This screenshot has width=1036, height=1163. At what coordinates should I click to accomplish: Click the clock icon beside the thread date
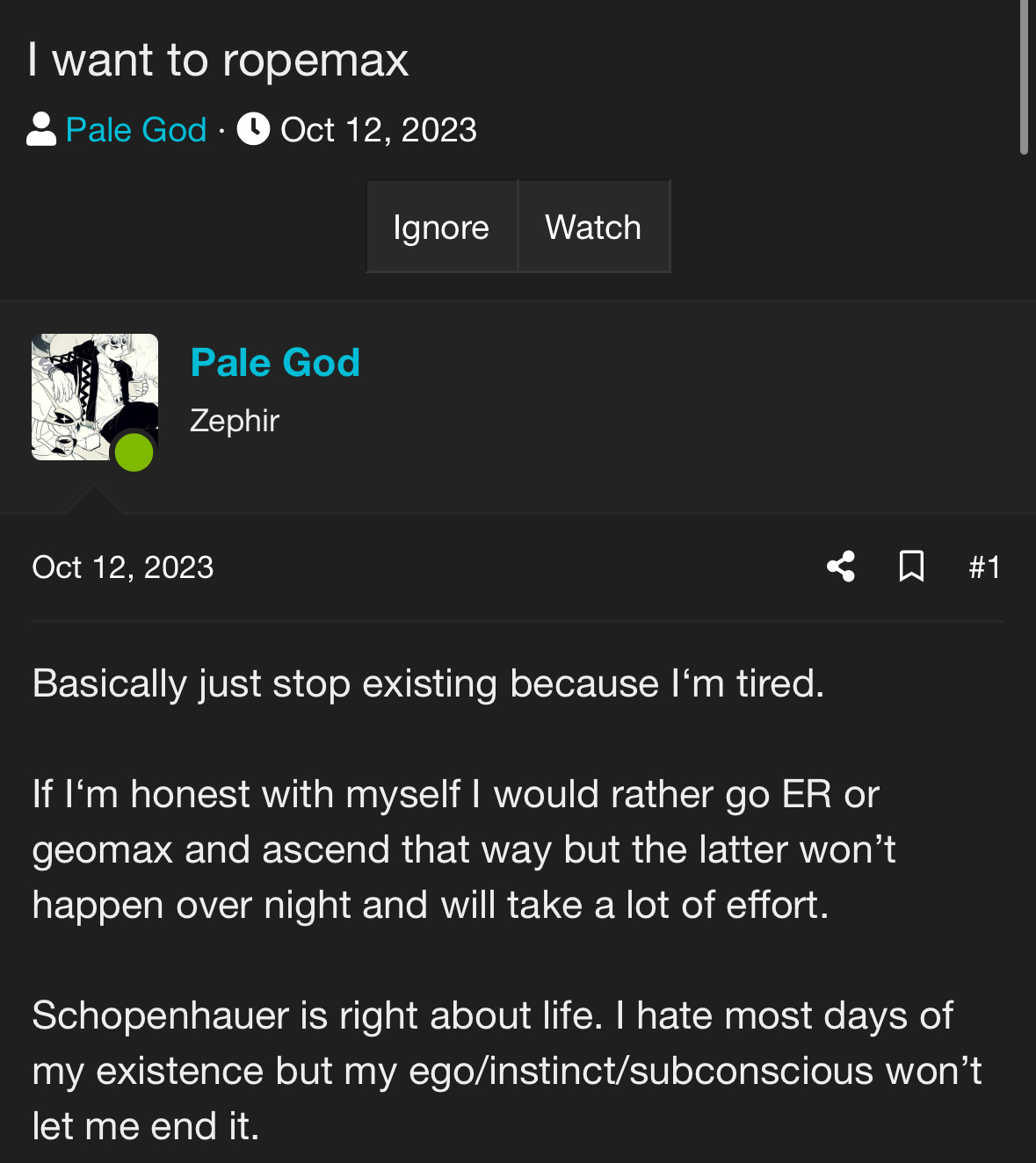pyautogui.click(x=253, y=129)
